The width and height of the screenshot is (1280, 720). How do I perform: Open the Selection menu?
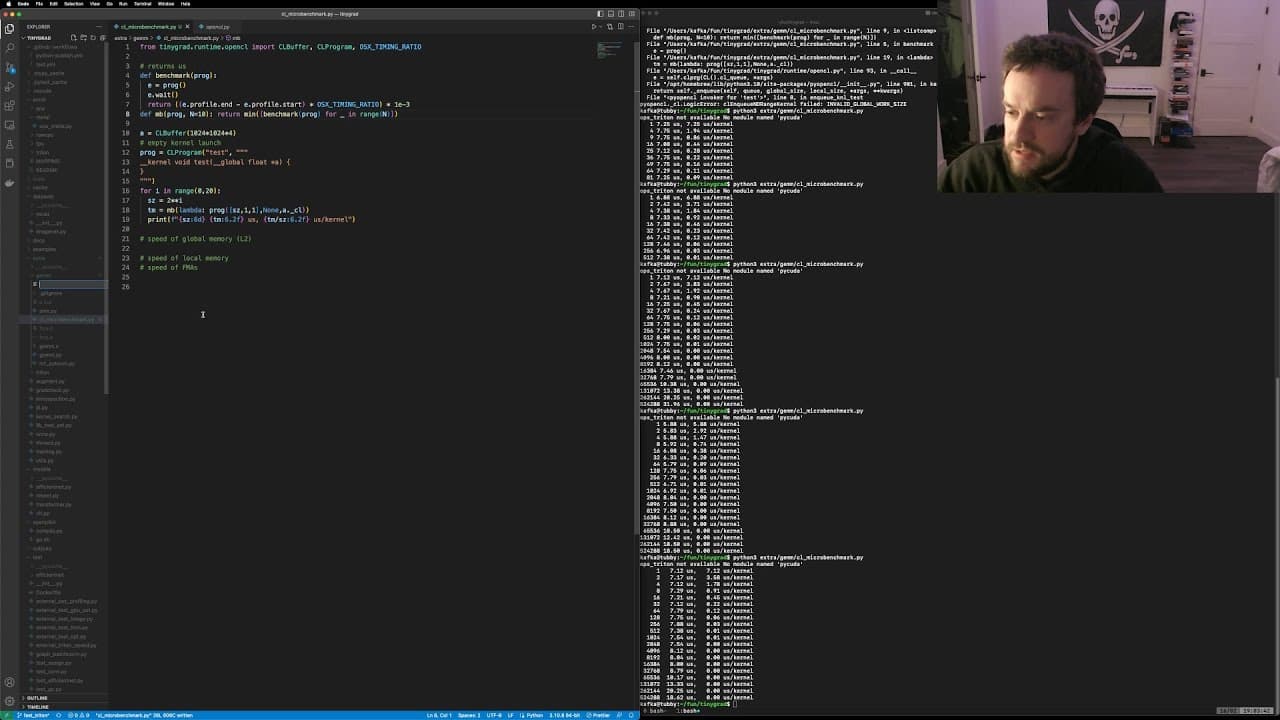[x=74, y=3]
